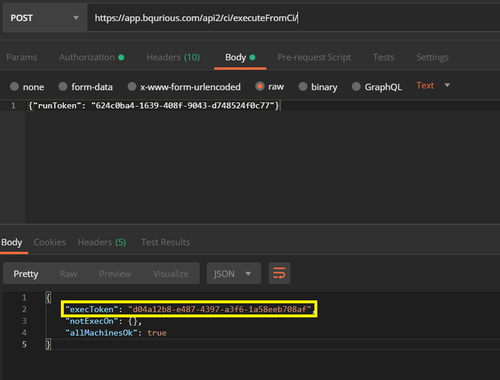Open request Headers (10) tab
This screenshot has width=500, height=380.
click(173, 57)
